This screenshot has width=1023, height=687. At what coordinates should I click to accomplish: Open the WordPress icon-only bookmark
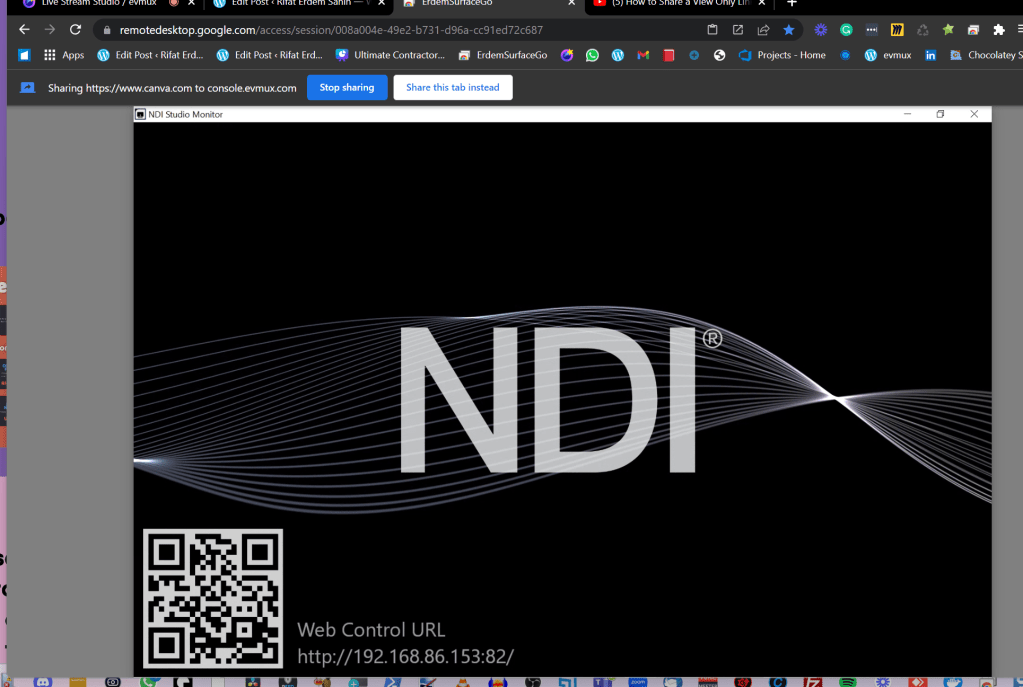617,55
